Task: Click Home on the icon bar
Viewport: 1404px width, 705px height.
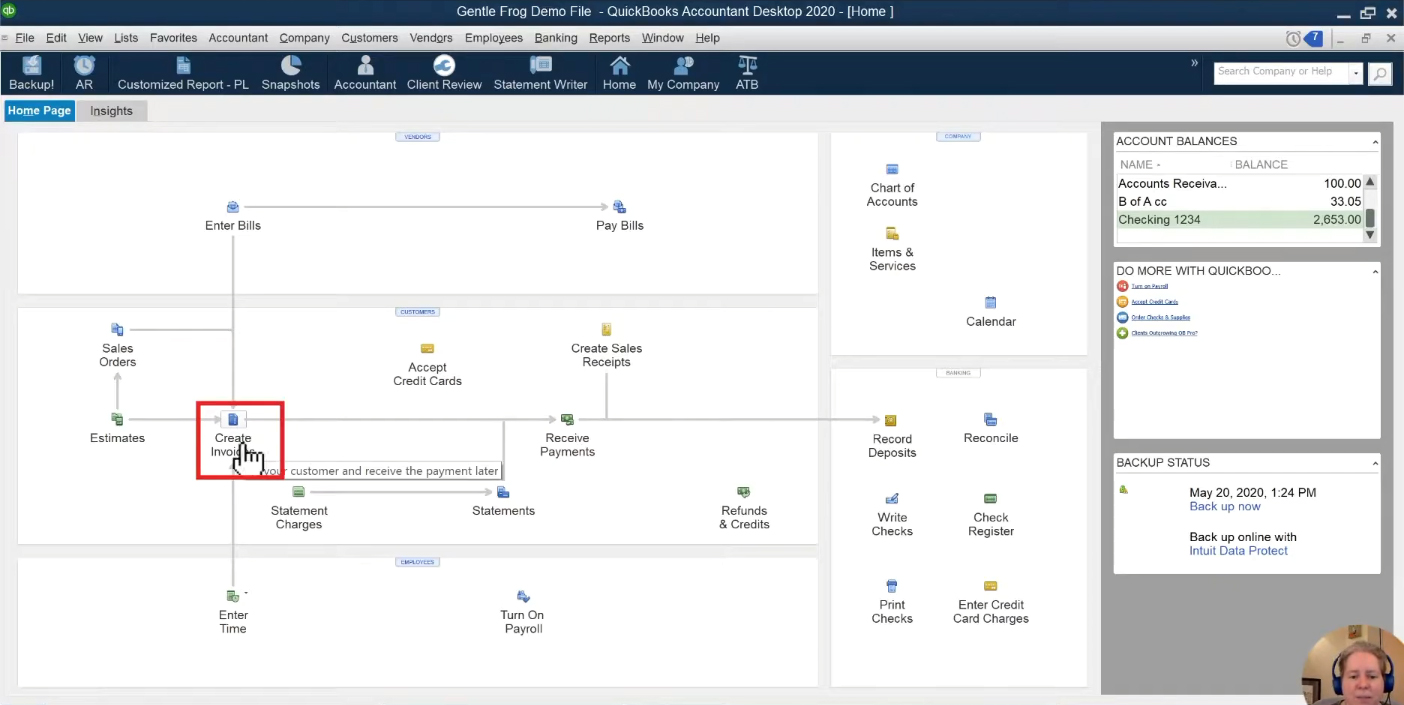Action: pyautogui.click(x=619, y=74)
